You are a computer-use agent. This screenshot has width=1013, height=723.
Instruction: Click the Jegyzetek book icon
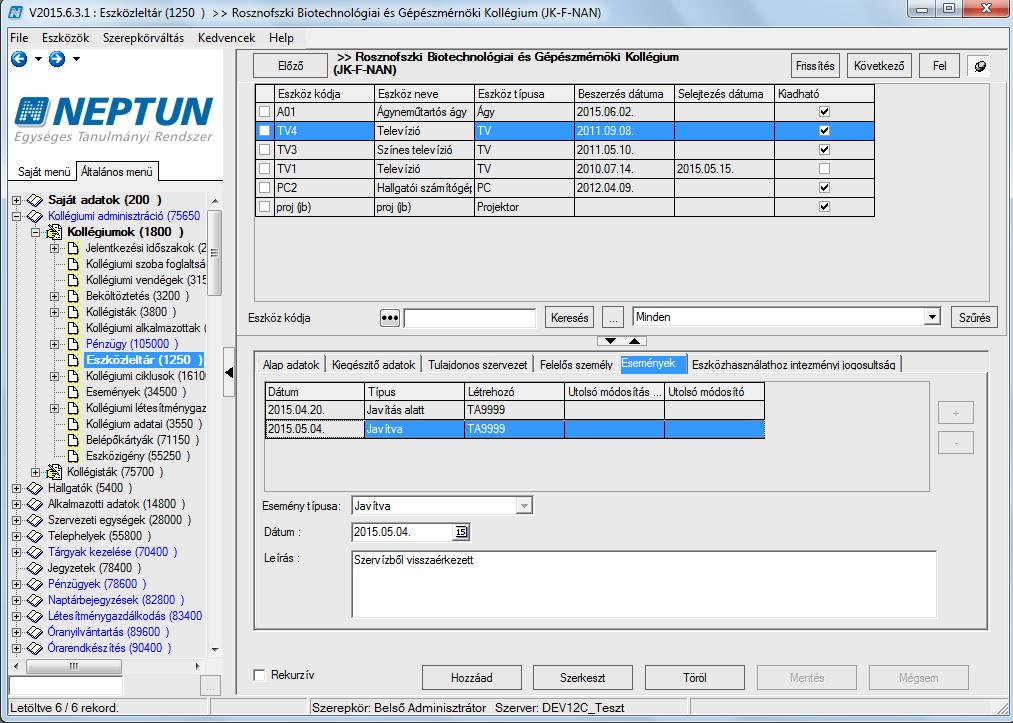coord(35,569)
